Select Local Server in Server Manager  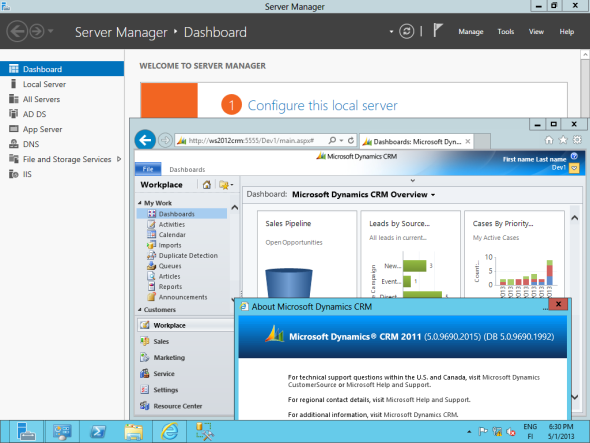pyautogui.click(x=44, y=84)
